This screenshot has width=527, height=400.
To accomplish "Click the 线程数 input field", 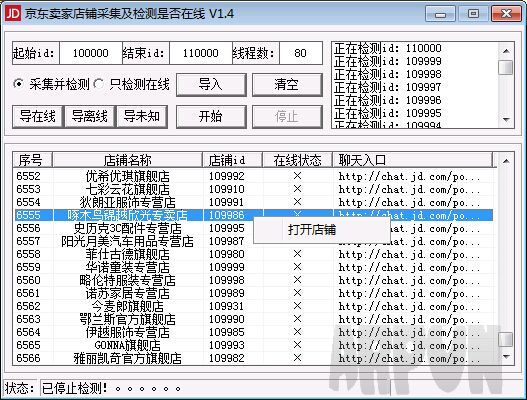I will pos(300,53).
